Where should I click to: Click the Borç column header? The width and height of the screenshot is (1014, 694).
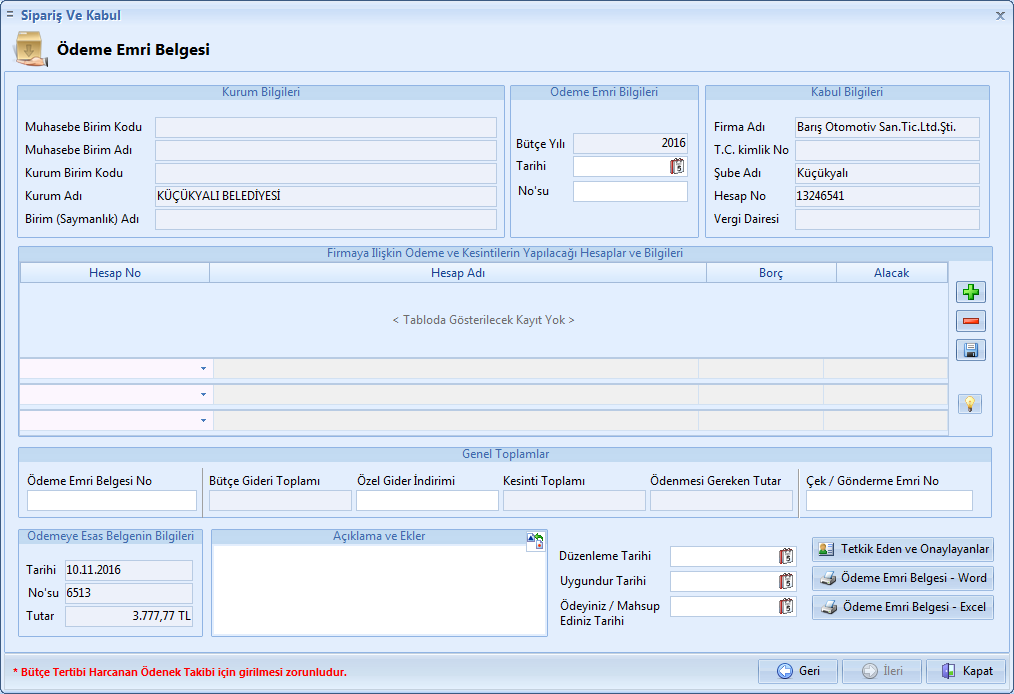pyautogui.click(x=770, y=273)
